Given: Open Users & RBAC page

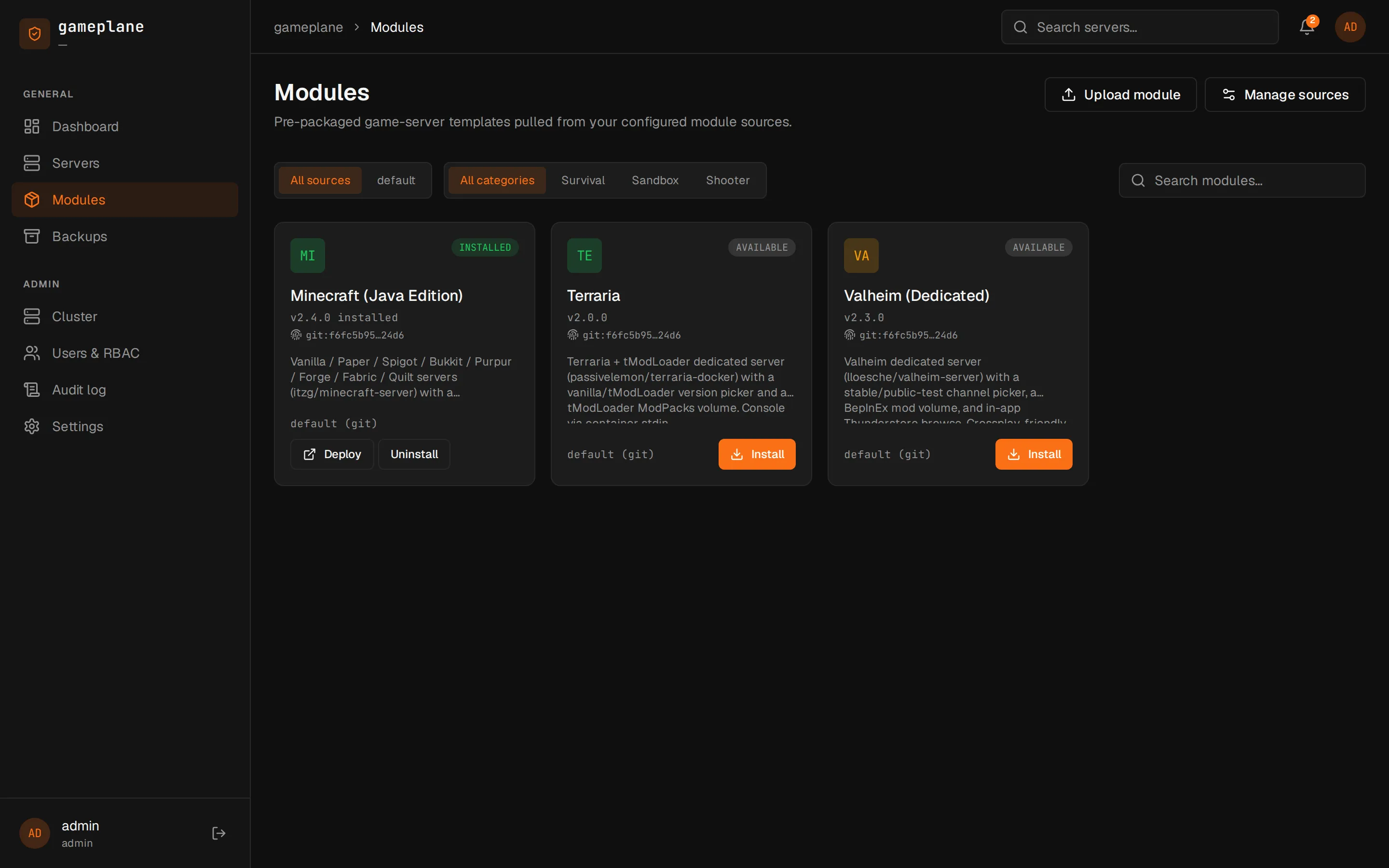Looking at the screenshot, I should (x=124, y=353).
